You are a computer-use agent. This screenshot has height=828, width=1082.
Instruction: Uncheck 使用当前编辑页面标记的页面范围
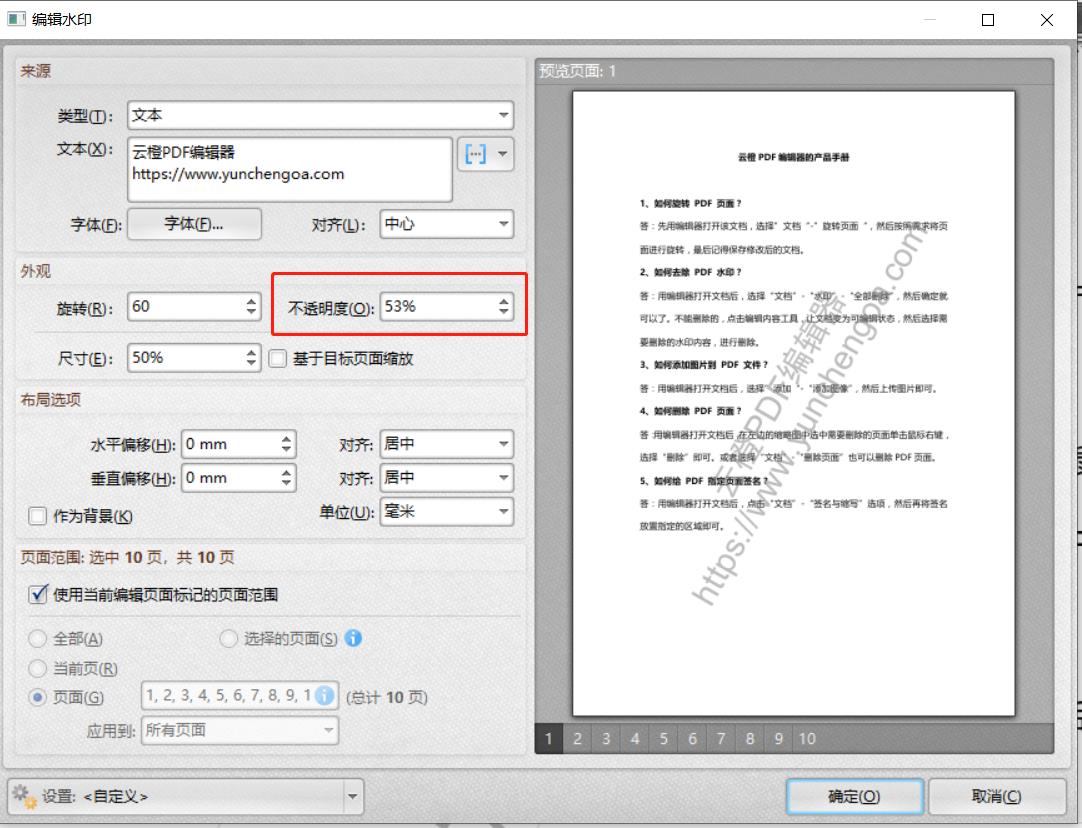(38, 594)
